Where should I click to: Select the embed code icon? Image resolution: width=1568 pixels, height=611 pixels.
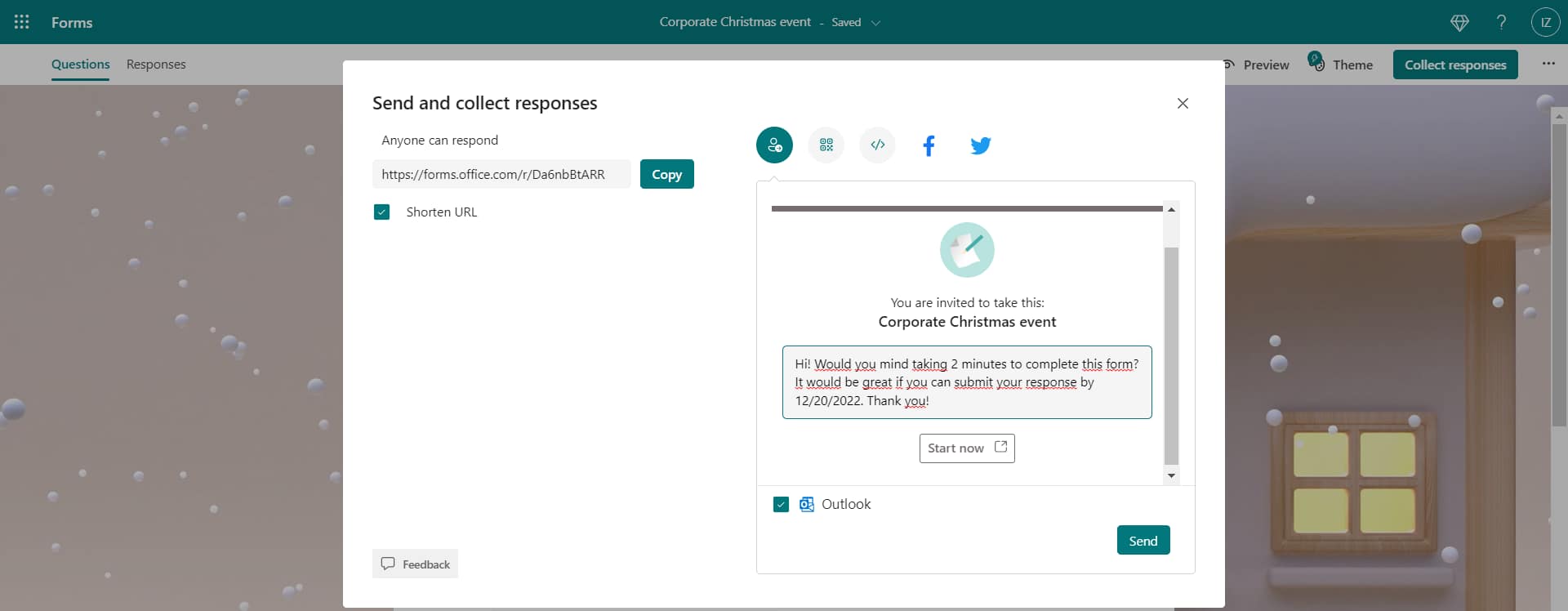tap(877, 145)
